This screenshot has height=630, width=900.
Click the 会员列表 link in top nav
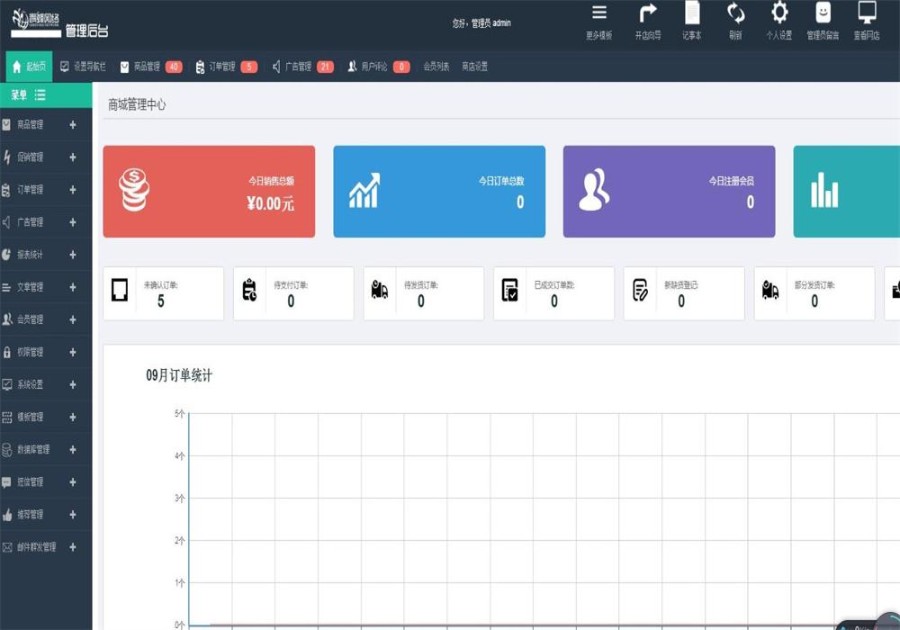coord(436,67)
